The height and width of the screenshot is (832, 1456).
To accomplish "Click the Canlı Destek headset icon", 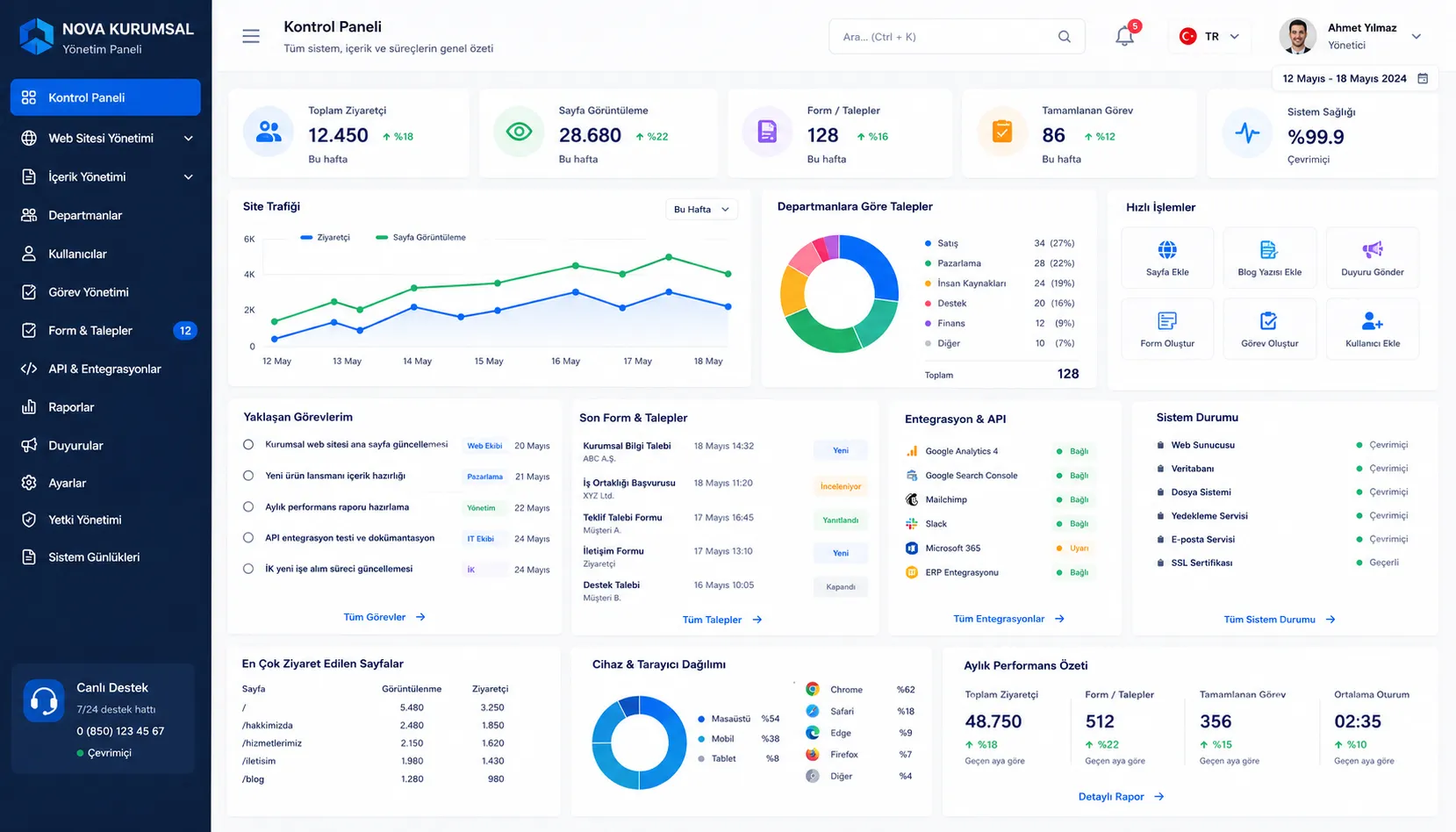I will coord(44,700).
